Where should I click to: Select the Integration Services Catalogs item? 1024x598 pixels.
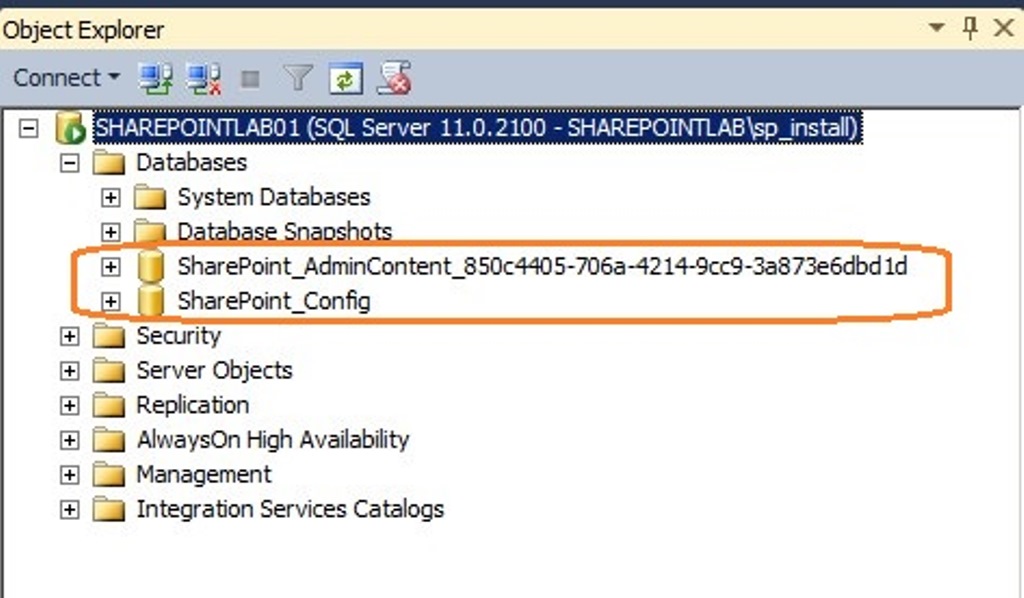(x=289, y=509)
